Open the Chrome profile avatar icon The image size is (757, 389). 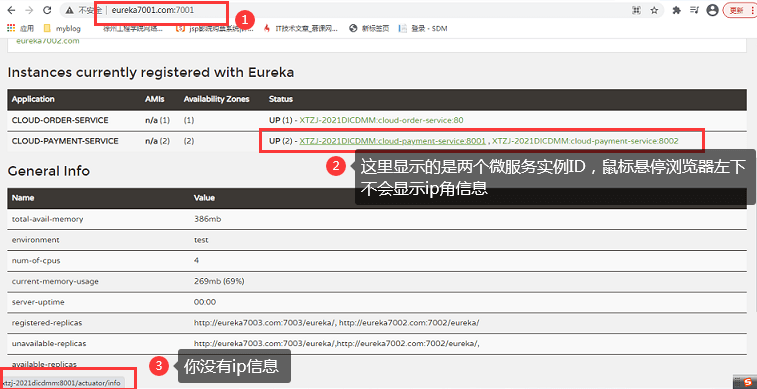click(712, 10)
